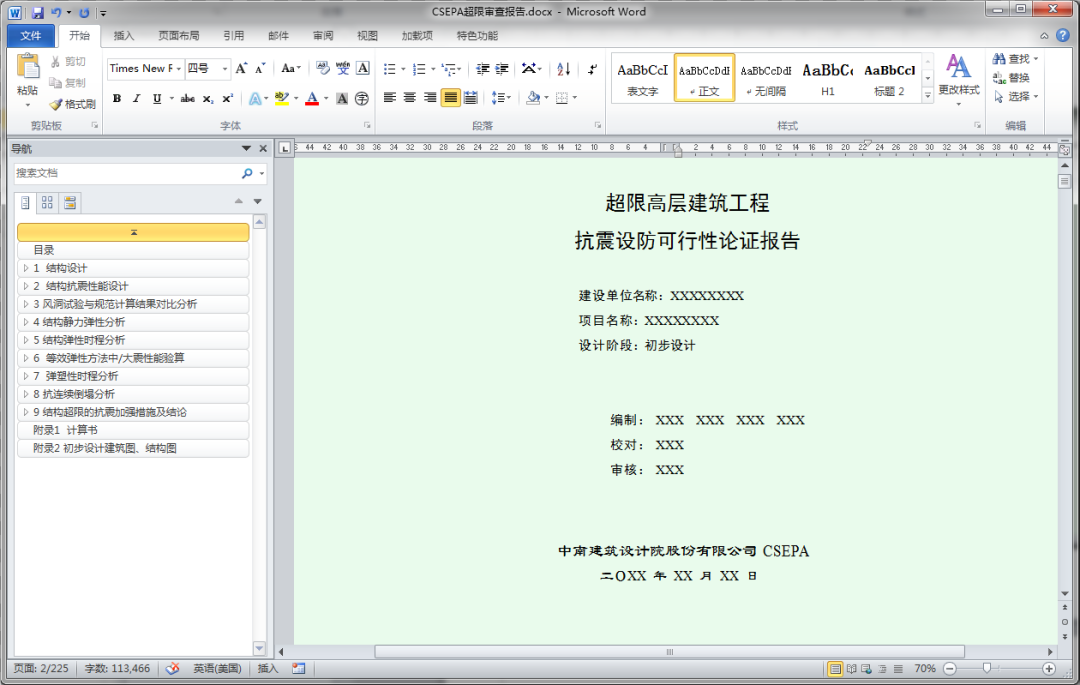Switch to 视图 (View) tab

tap(367, 36)
